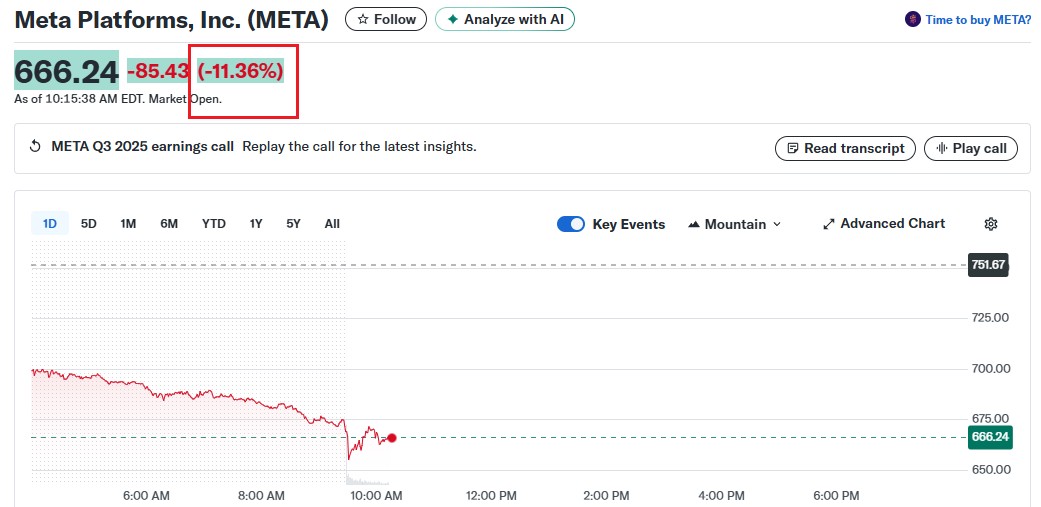Click expand arrows icon for Advanced Chart
The height and width of the screenshot is (507, 1041).
(x=828, y=224)
